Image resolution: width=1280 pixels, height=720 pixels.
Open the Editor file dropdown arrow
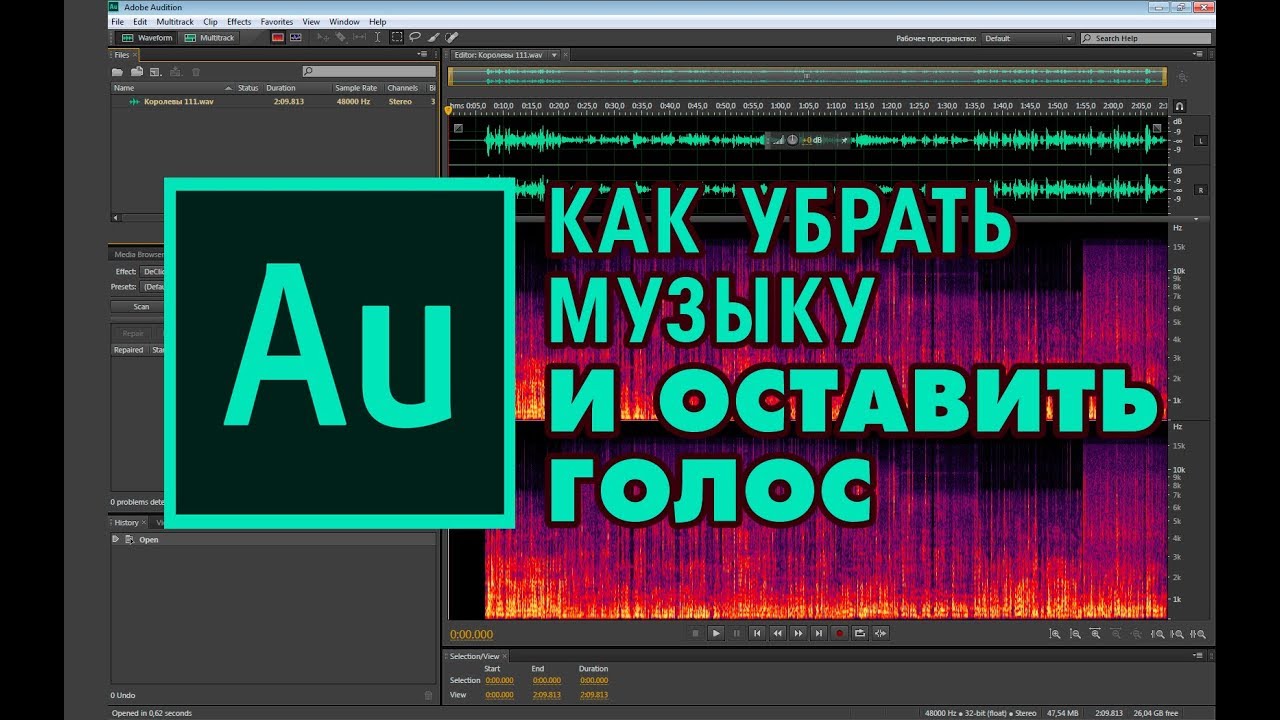(x=554, y=55)
